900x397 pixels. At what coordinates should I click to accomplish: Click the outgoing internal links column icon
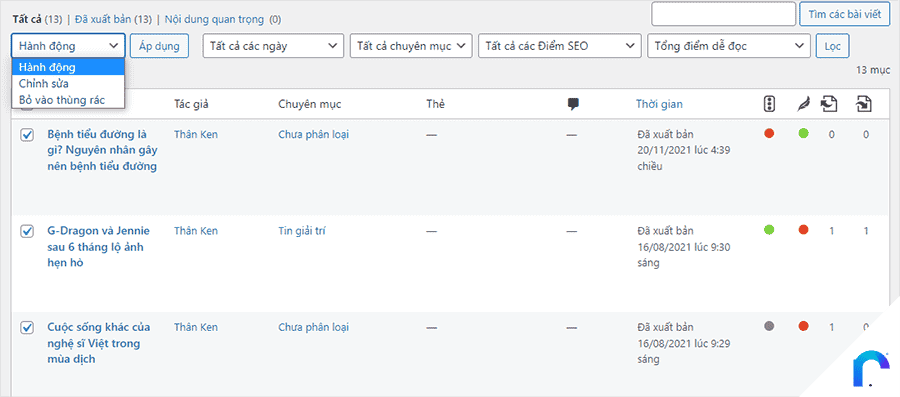[x=830, y=104]
